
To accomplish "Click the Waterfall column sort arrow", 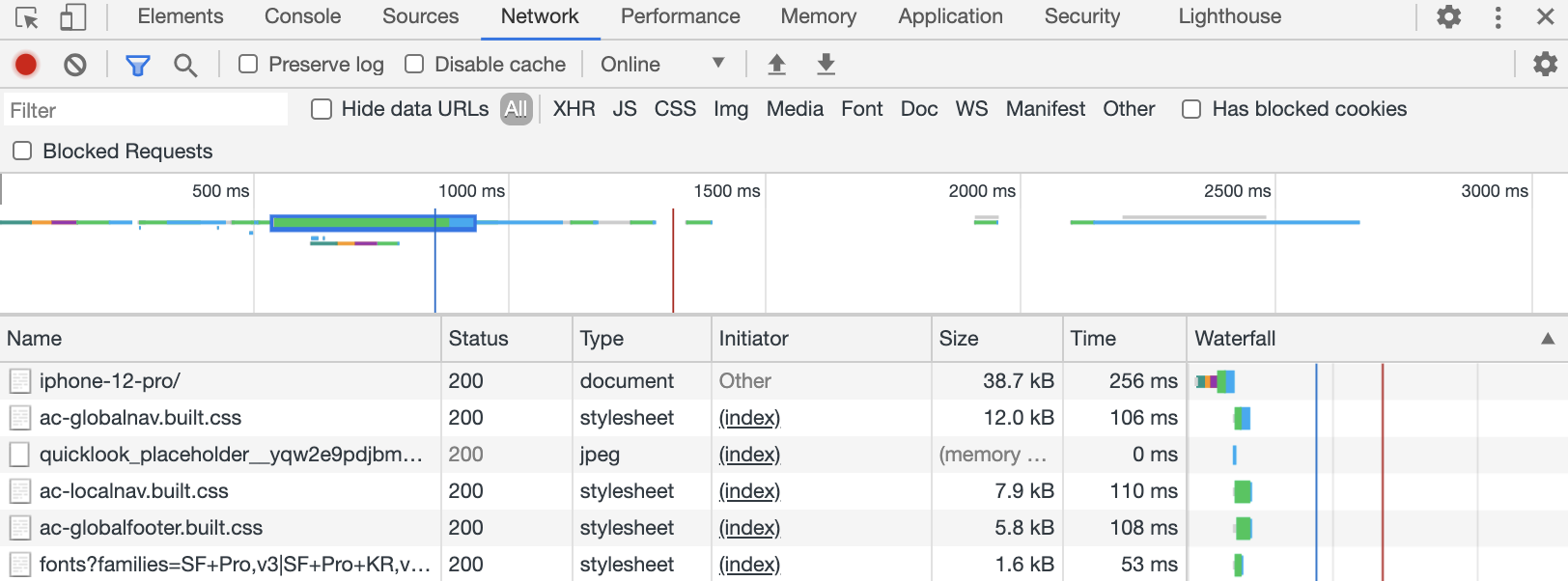I will click(1548, 339).
